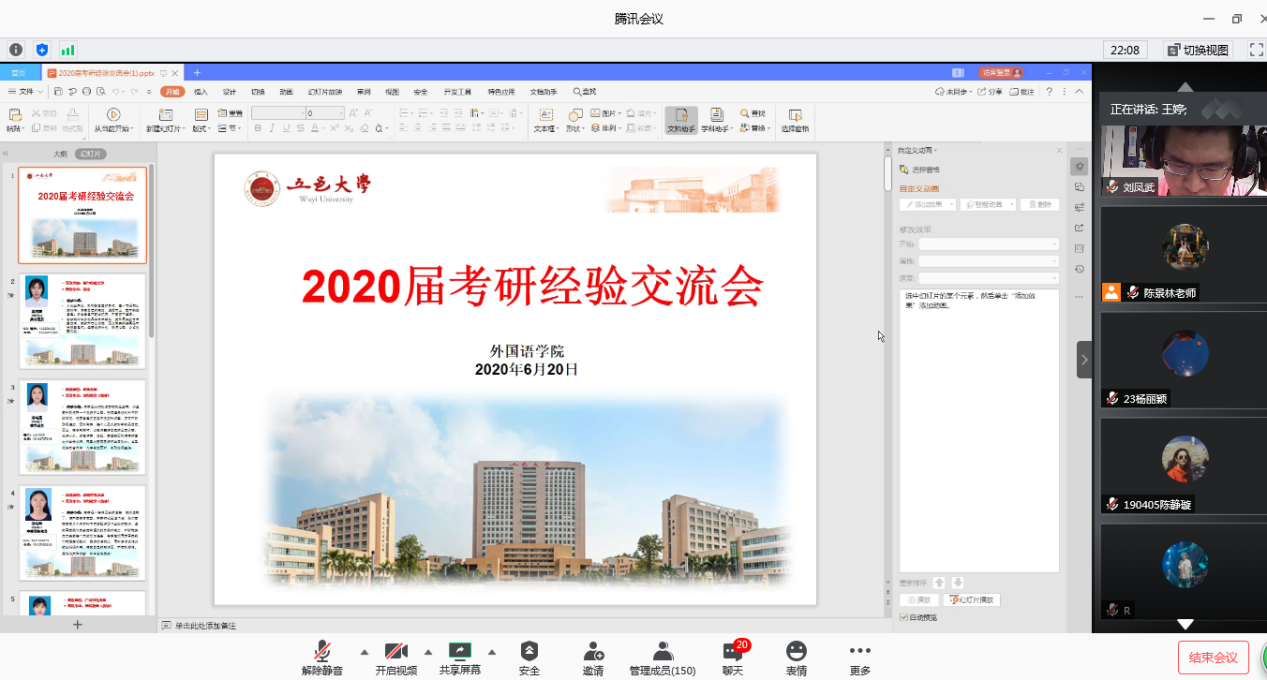Open the 共享屏幕 screen share control
Image resolution: width=1267 pixels, height=680 pixels.
[x=460, y=651]
